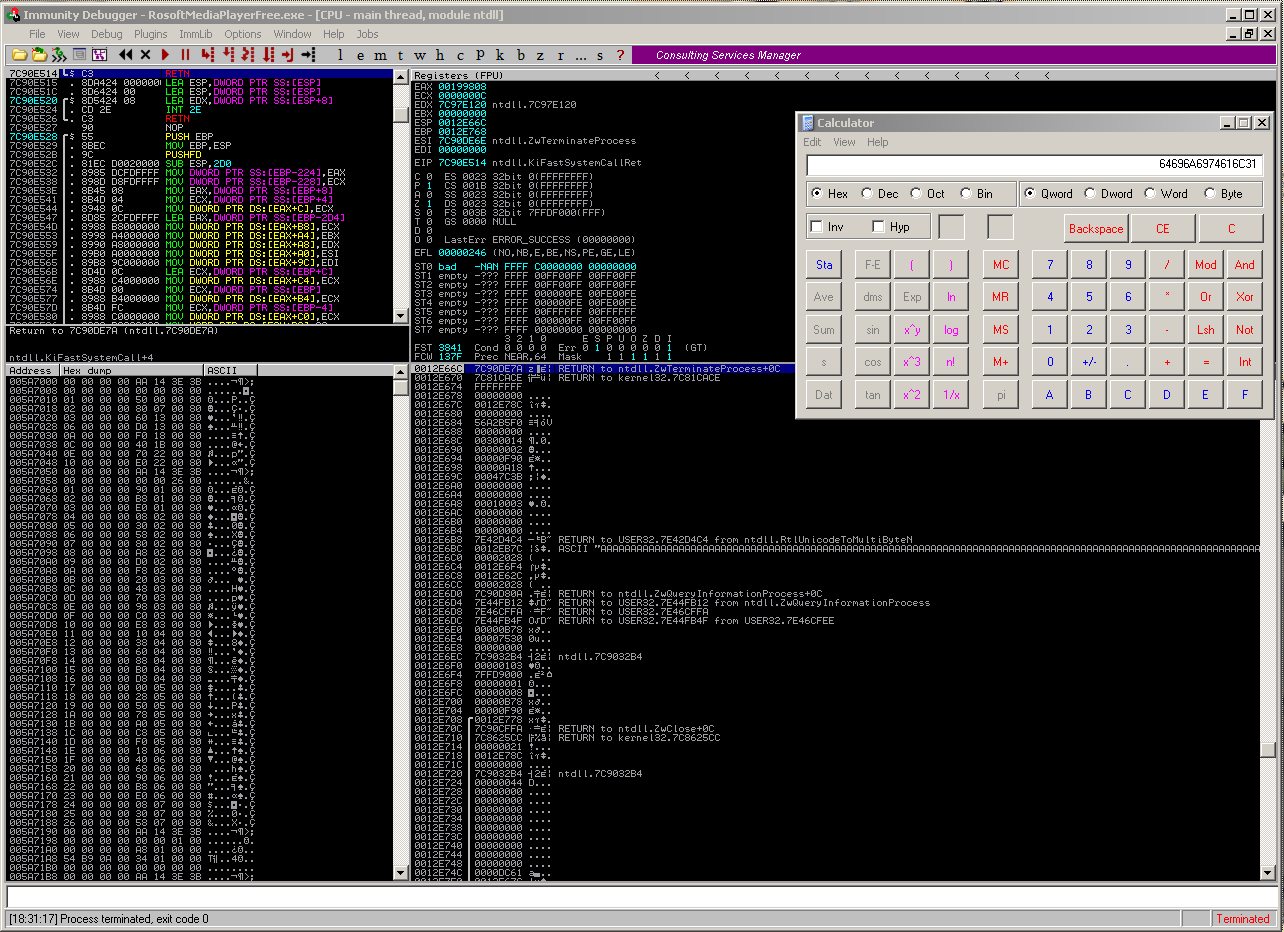Open Calculator's View menu
Image resolution: width=1284 pixels, height=932 pixels.
[844, 142]
